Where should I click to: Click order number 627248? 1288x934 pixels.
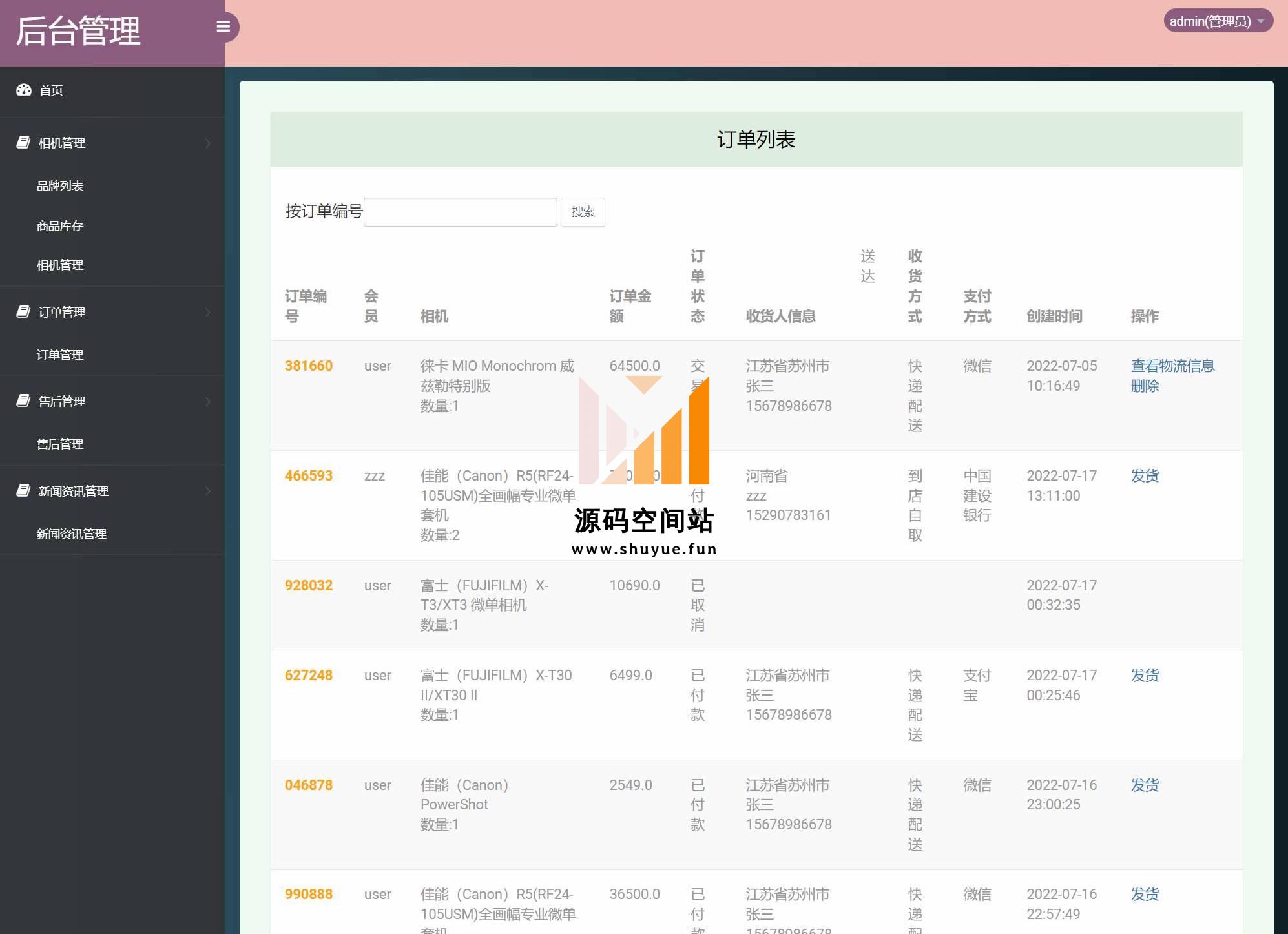coord(309,676)
